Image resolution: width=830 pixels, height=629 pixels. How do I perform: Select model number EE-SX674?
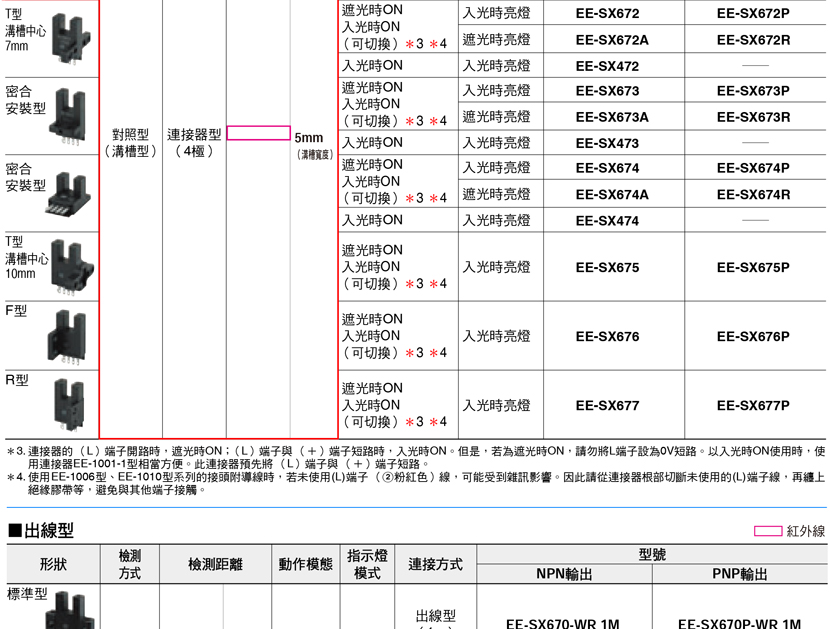[607, 168]
